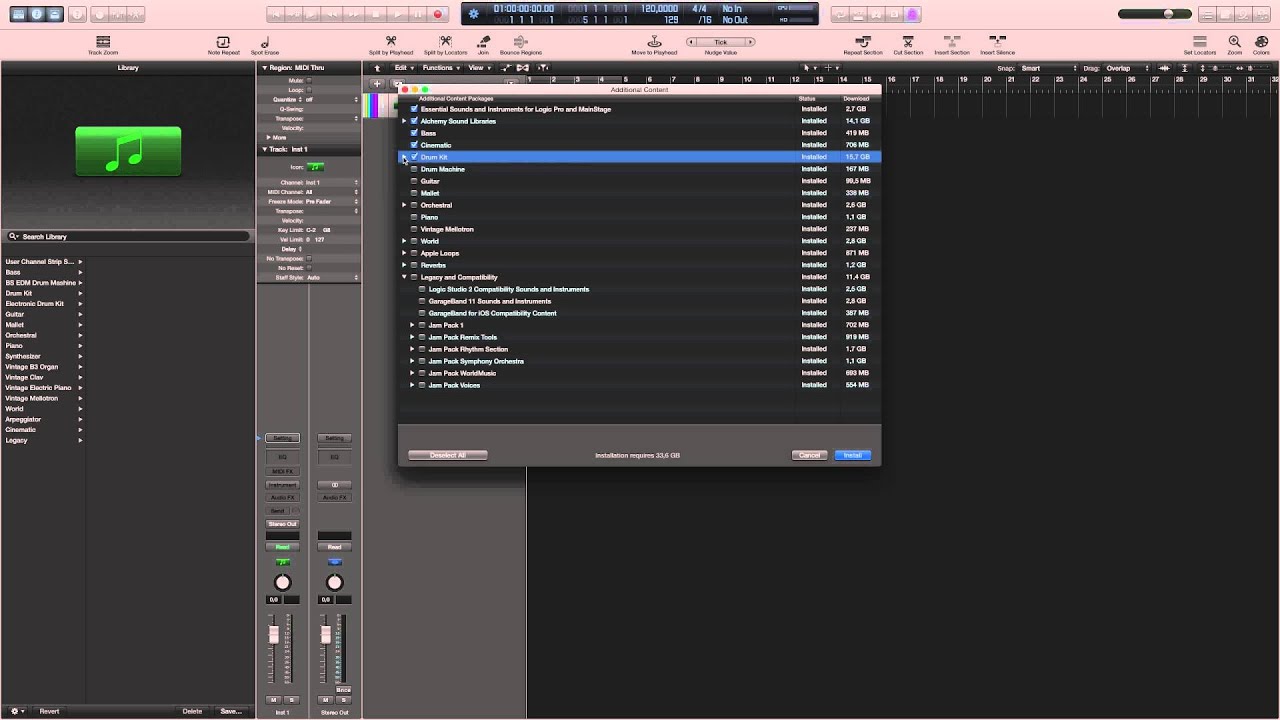The width and height of the screenshot is (1280, 720).
Task: Expand Jam Pack 1 row
Action: click(412, 325)
